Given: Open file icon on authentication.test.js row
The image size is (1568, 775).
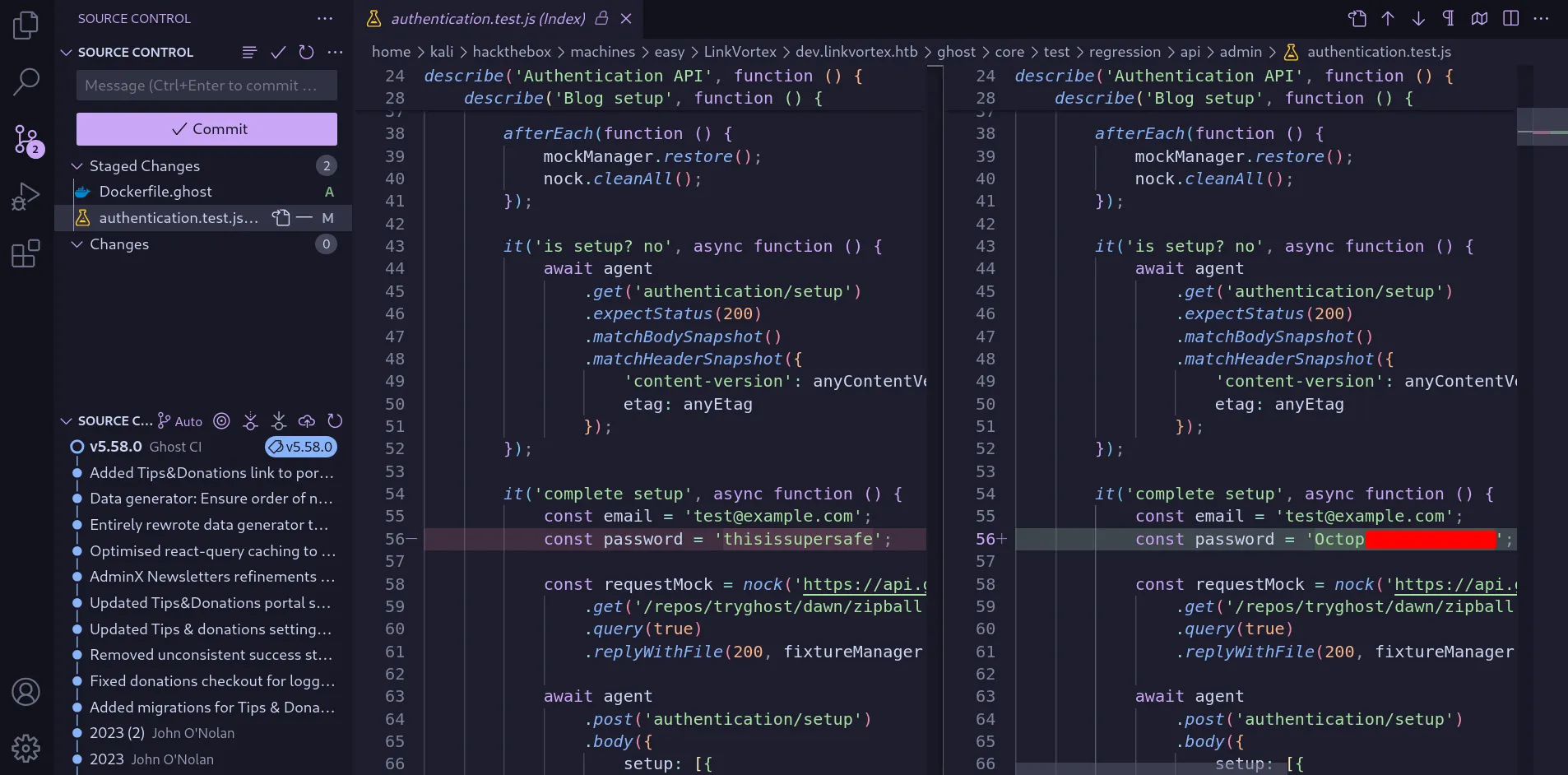Looking at the screenshot, I should click(x=281, y=218).
